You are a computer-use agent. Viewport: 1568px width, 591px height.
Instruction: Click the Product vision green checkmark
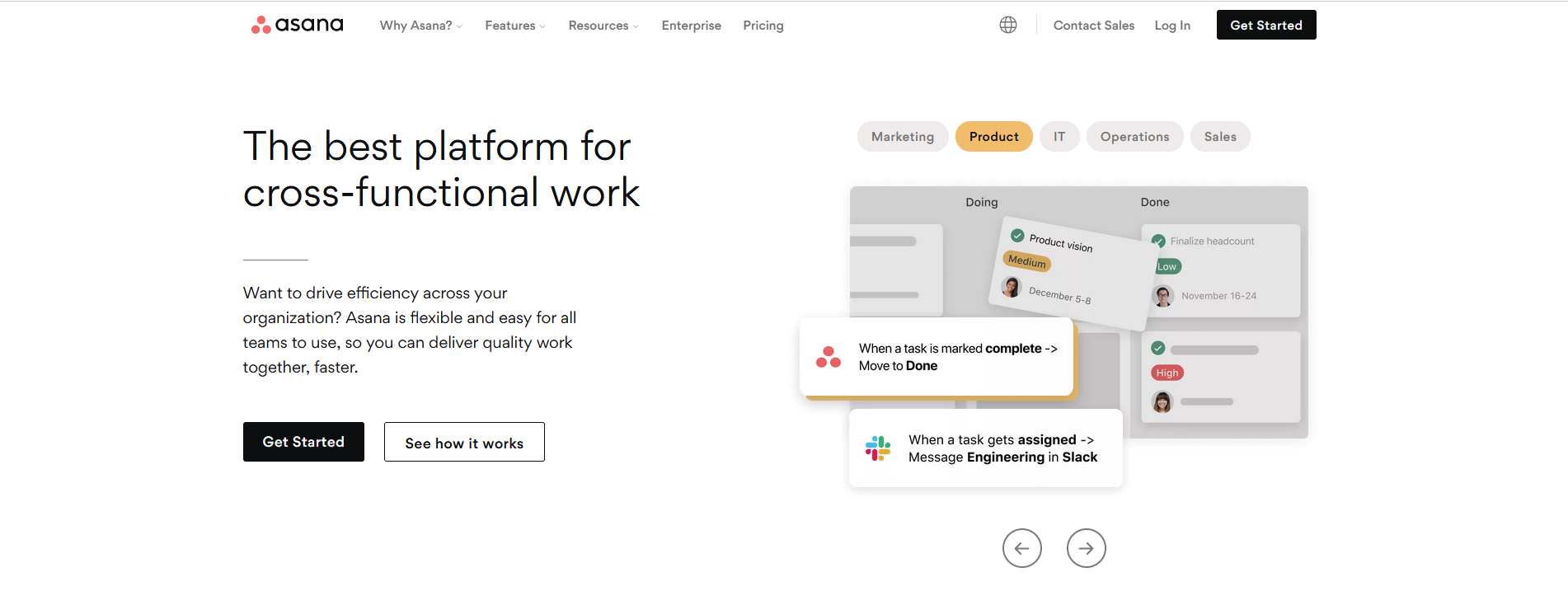1017,235
